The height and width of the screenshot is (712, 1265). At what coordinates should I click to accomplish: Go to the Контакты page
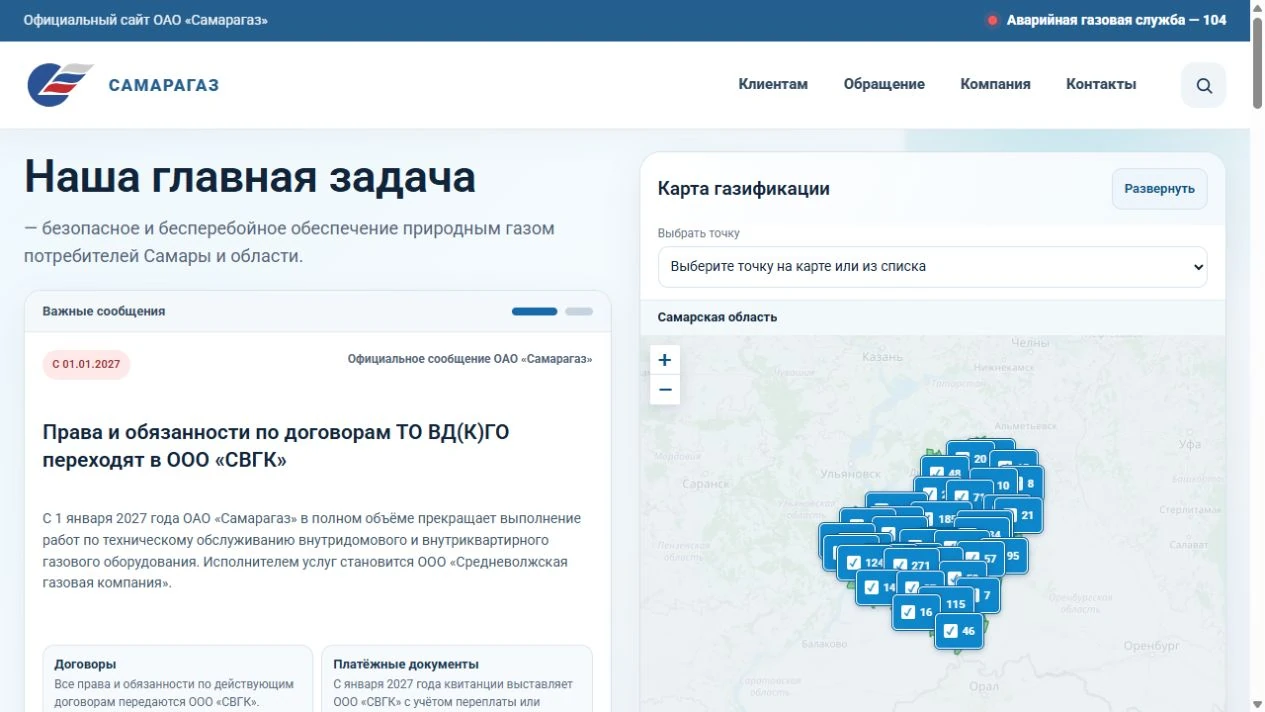[1101, 84]
